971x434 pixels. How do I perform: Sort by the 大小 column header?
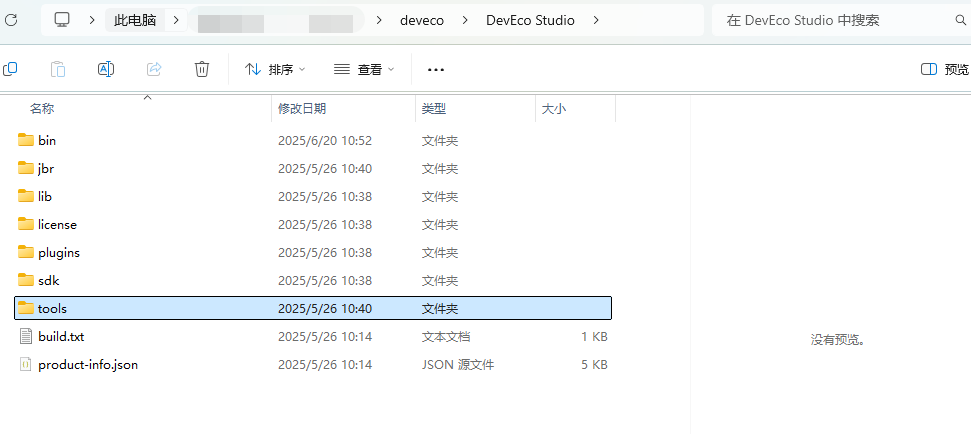[x=554, y=109]
